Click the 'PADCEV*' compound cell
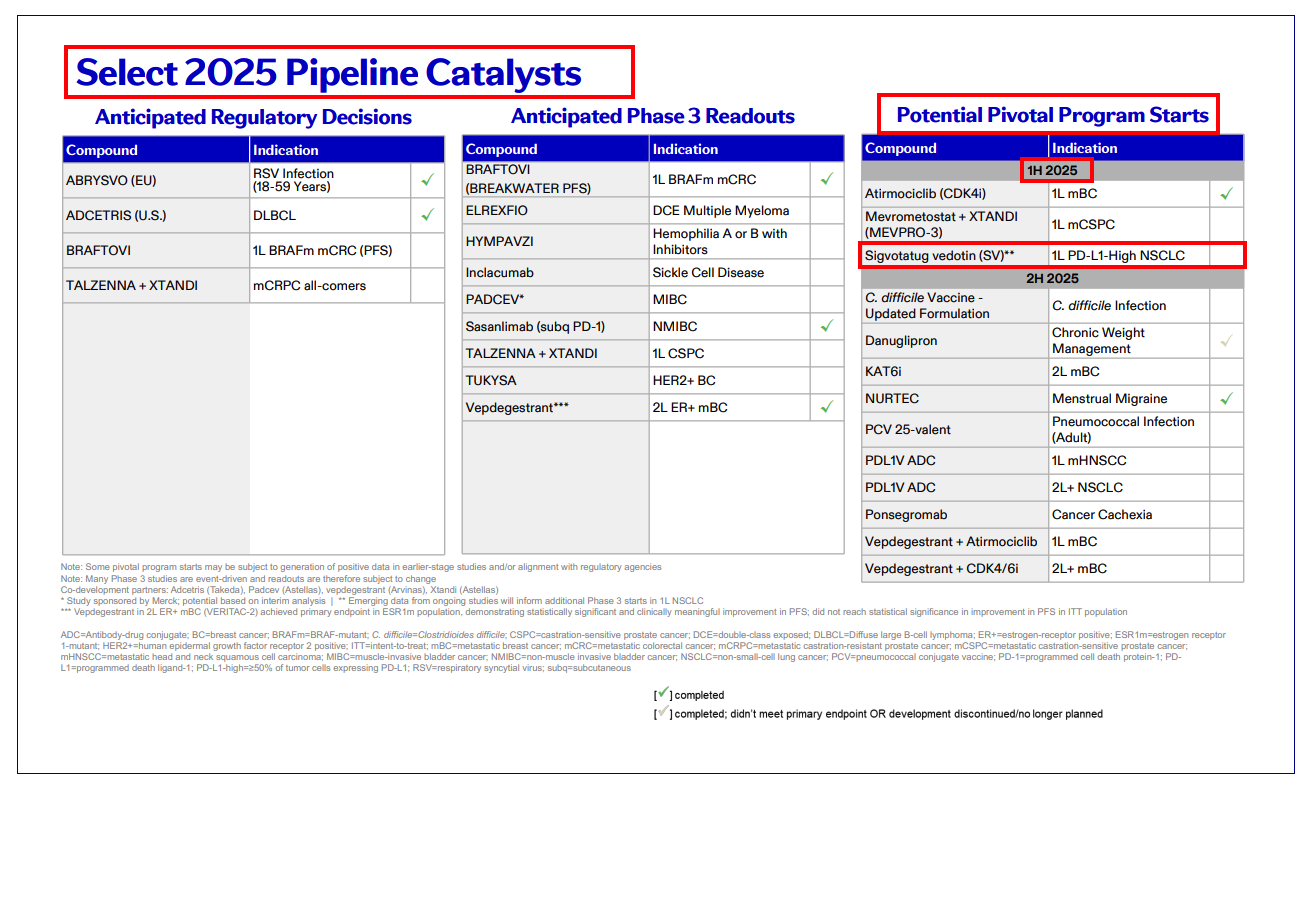The height and width of the screenshot is (900, 1300). (x=556, y=299)
